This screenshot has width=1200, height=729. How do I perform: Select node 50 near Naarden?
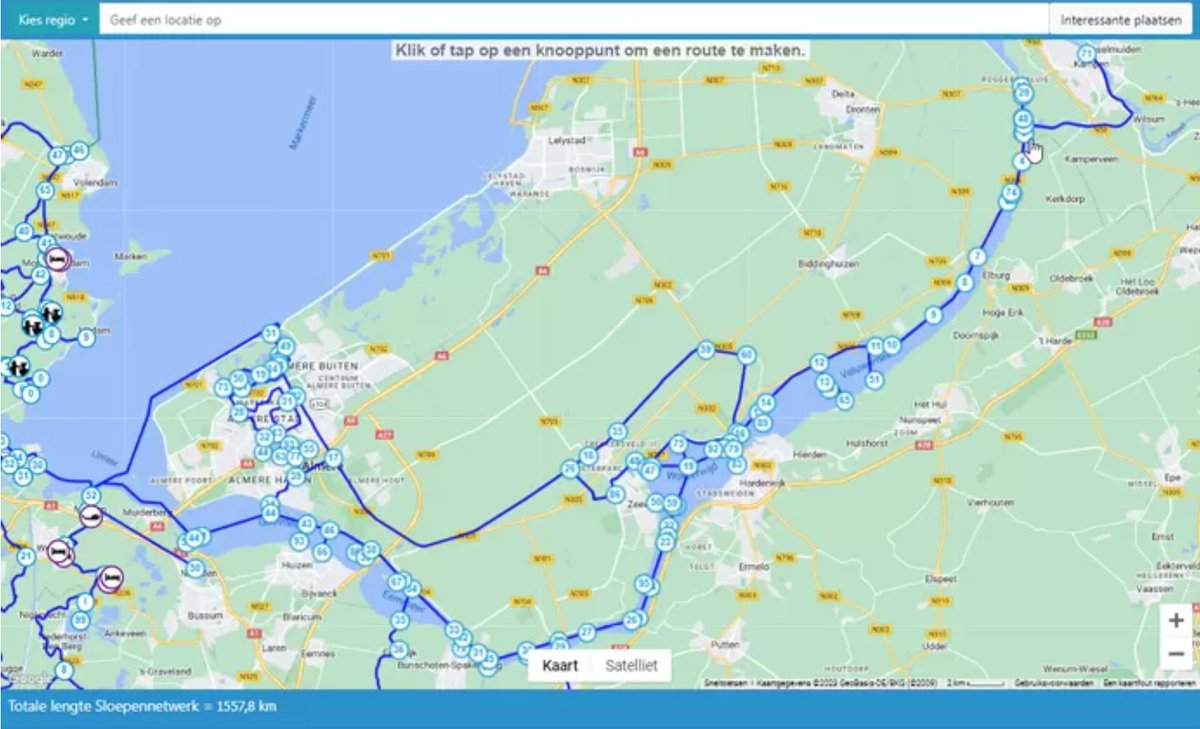click(x=196, y=569)
